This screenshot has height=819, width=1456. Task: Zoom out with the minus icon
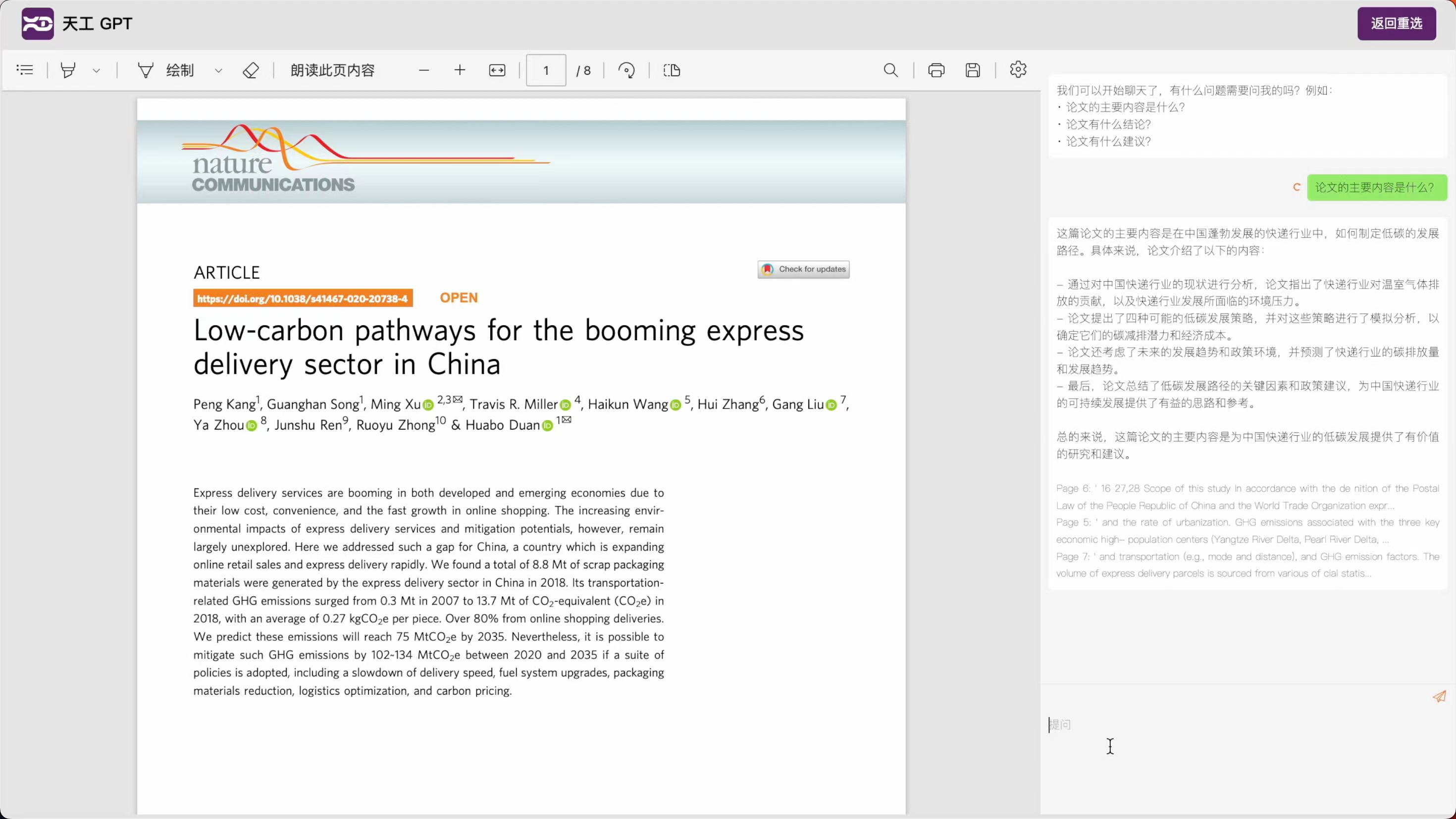point(424,70)
